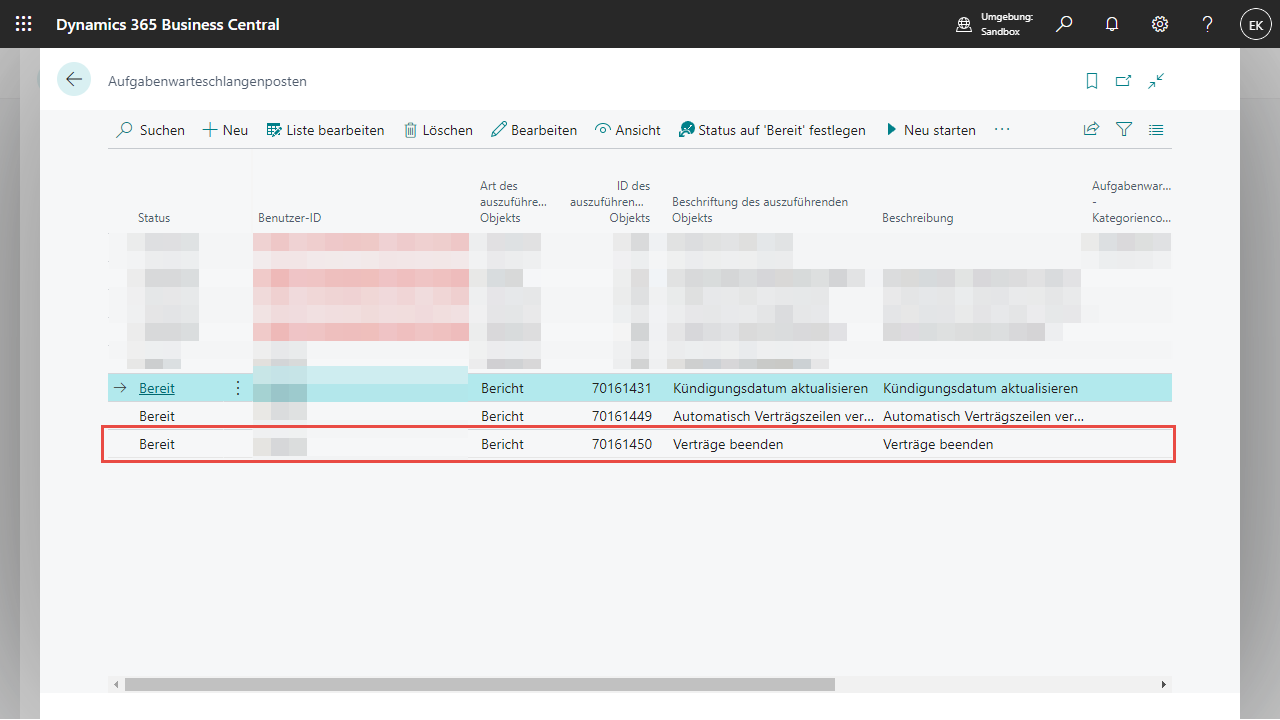Open the notifications bell

[x=1112, y=24]
